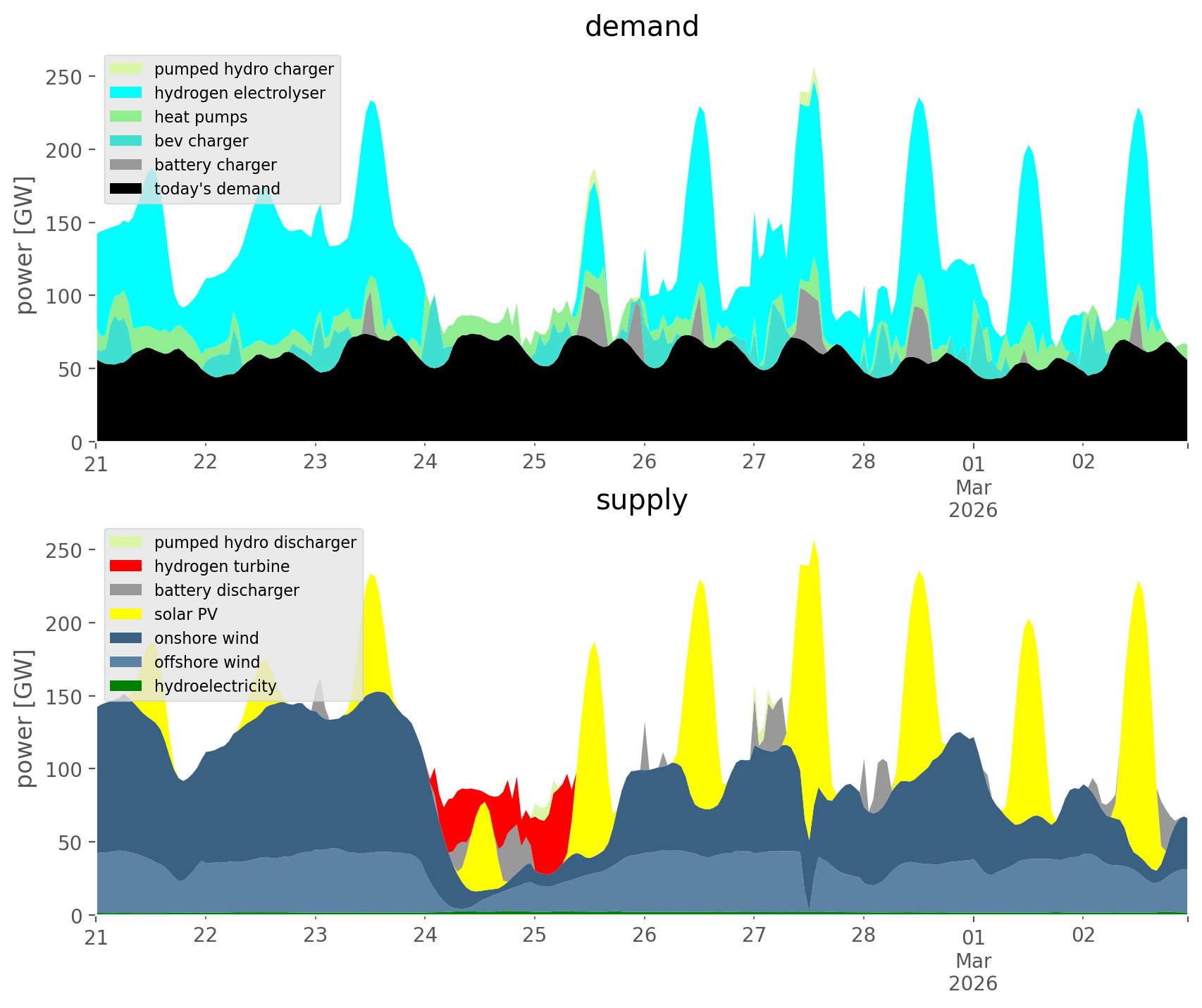Select the onshore wind legend swatch
The height and width of the screenshot is (1008, 1202).
(x=126, y=638)
